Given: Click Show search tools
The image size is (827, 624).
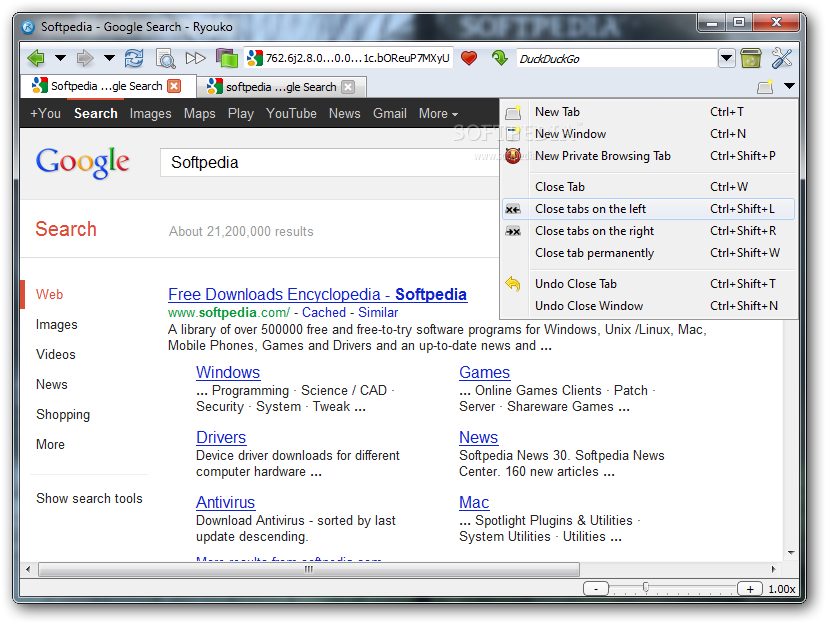Looking at the screenshot, I should pos(89,498).
